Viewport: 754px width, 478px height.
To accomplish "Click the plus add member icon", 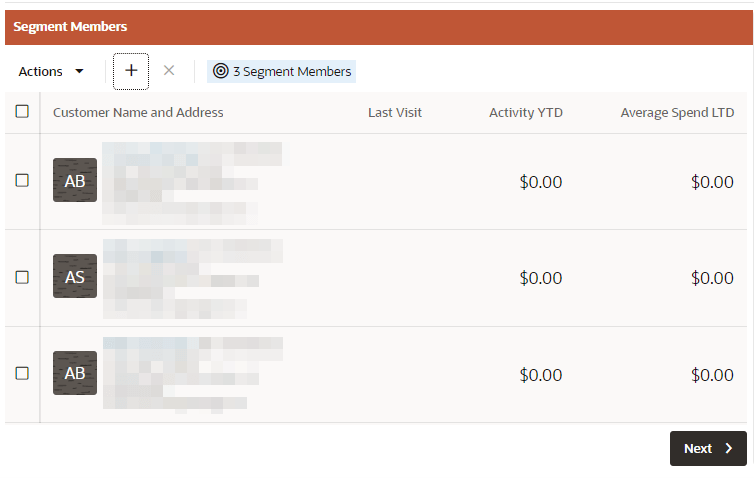I will point(131,71).
